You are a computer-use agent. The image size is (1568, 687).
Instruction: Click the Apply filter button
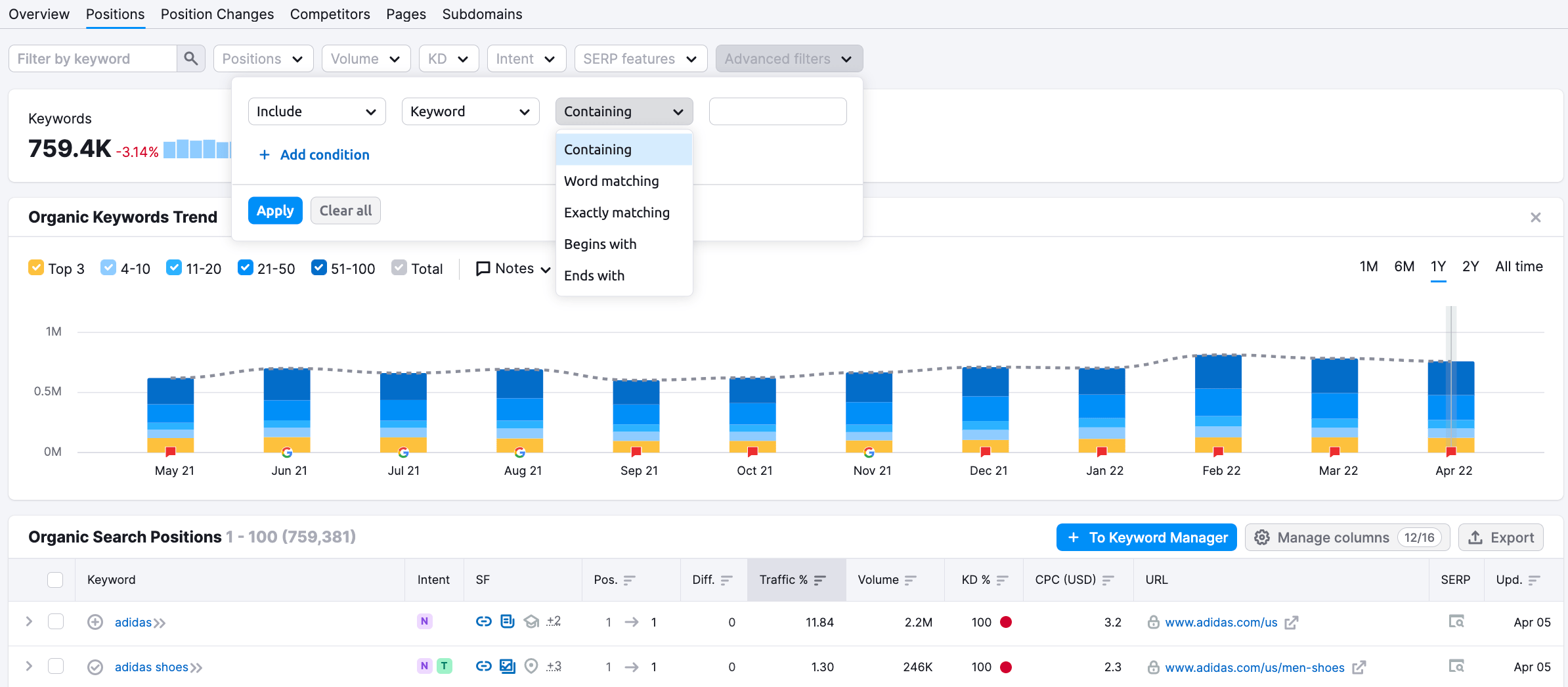coord(275,210)
